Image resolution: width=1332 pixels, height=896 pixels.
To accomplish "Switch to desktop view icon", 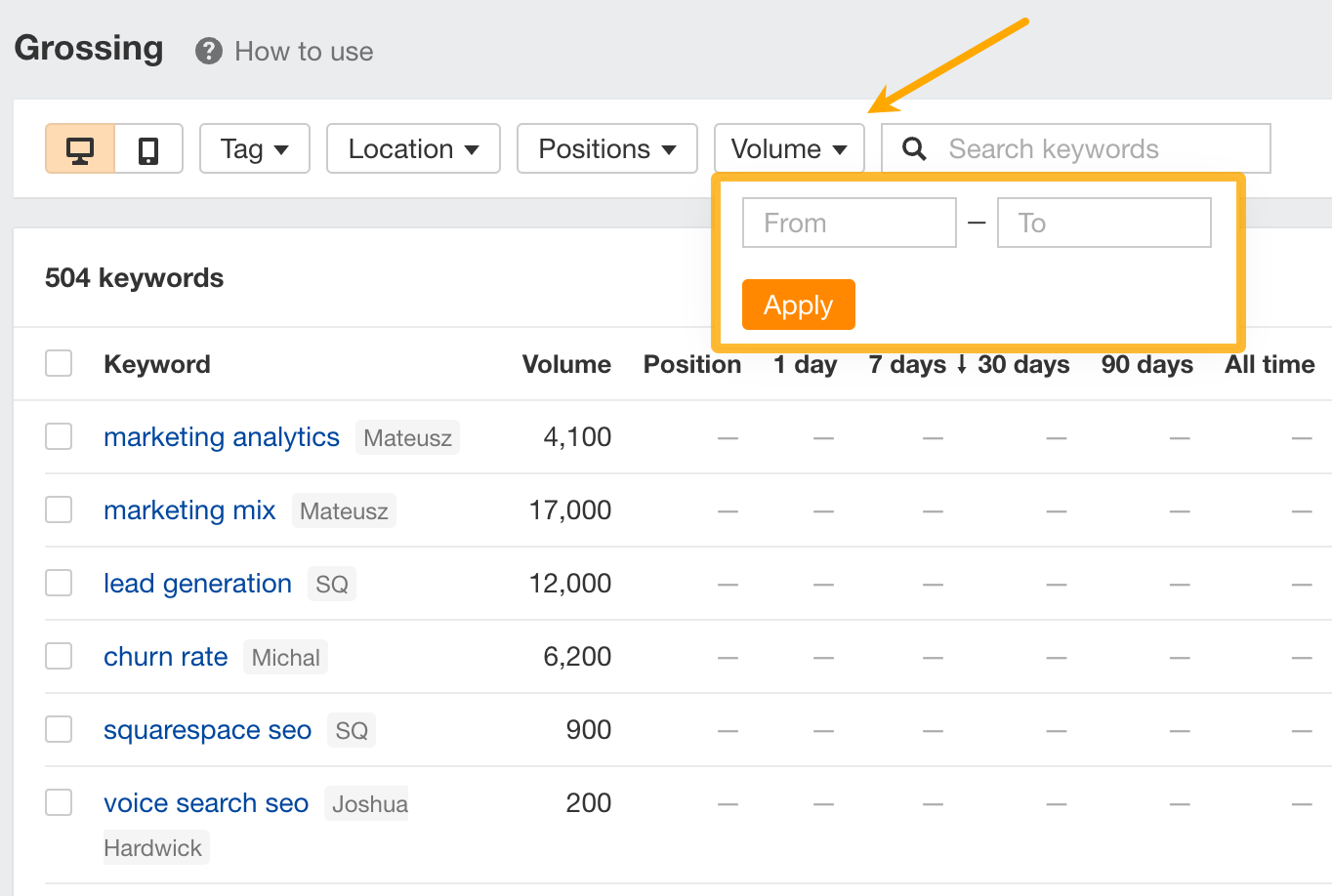I will pos(80,148).
